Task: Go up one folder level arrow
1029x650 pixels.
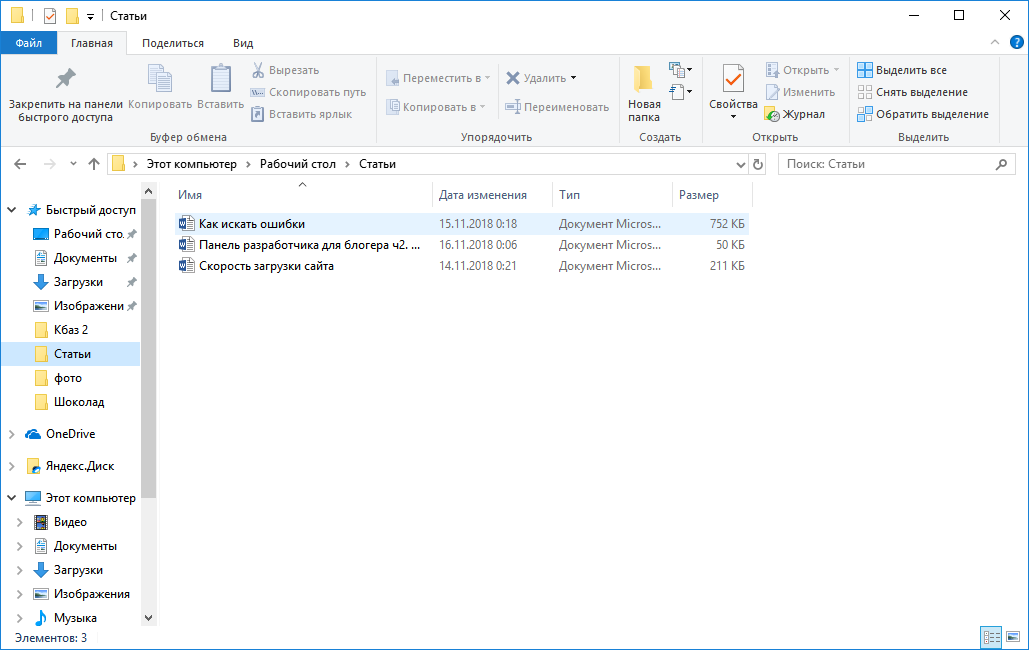Action: coord(94,164)
